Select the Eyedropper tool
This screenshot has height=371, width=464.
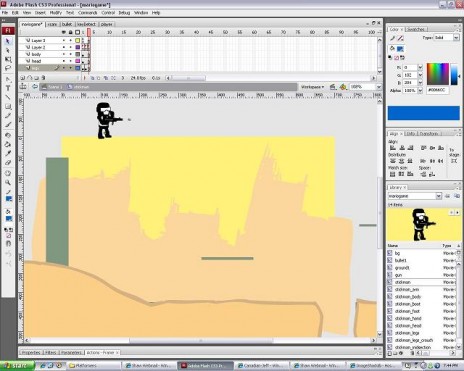pos(8,153)
